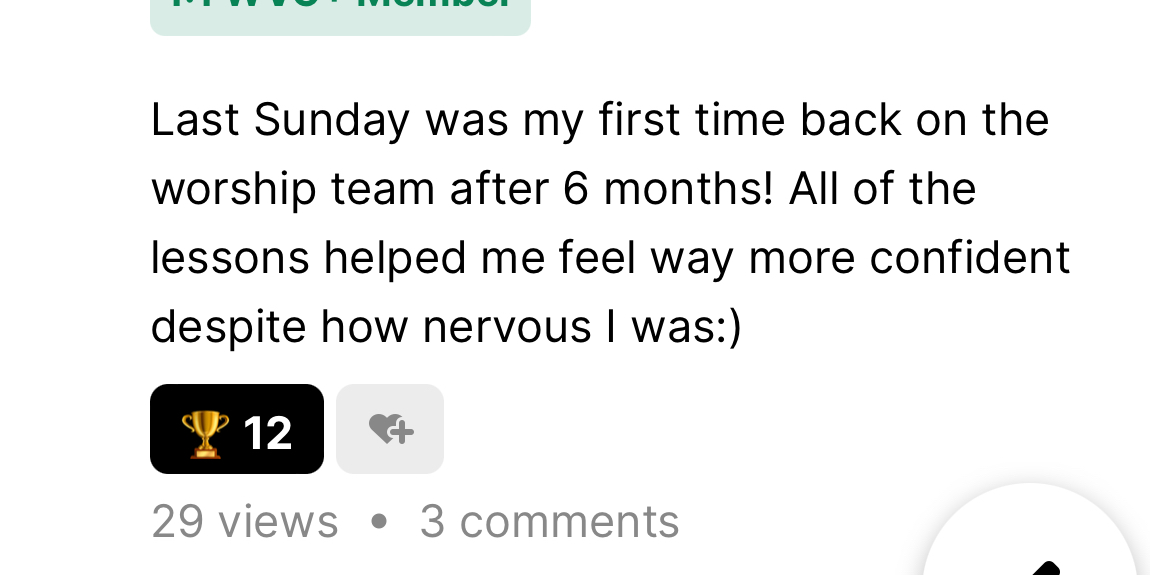Click the sentence ending 'how nervous I was:)'
The image size is (1150, 575).
[x=446, y=326]
